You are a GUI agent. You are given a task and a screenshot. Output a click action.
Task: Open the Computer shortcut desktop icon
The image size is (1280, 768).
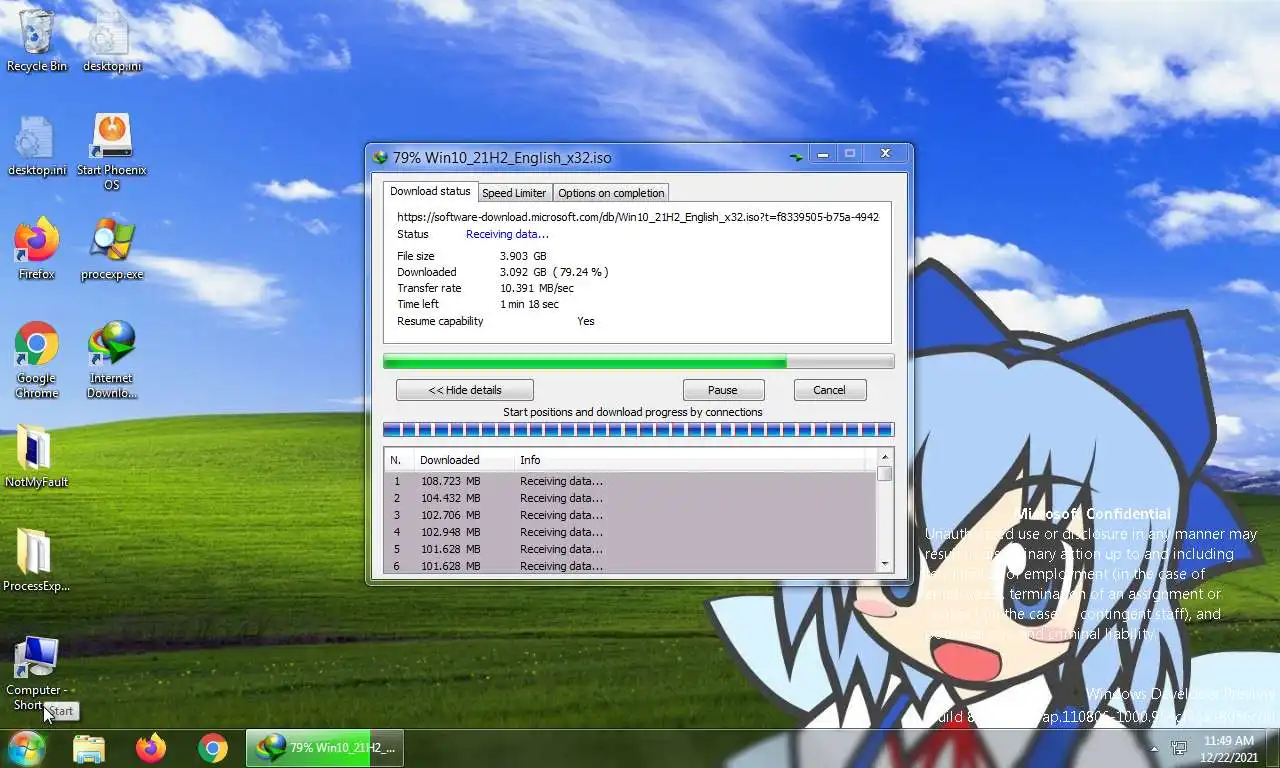point(36,673)
